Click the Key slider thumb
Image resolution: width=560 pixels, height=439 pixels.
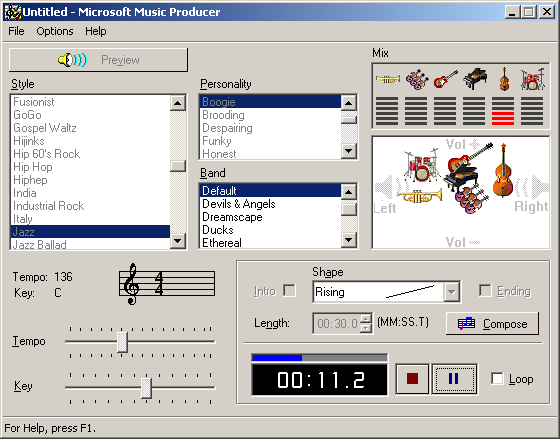click(x=146, y=388)
